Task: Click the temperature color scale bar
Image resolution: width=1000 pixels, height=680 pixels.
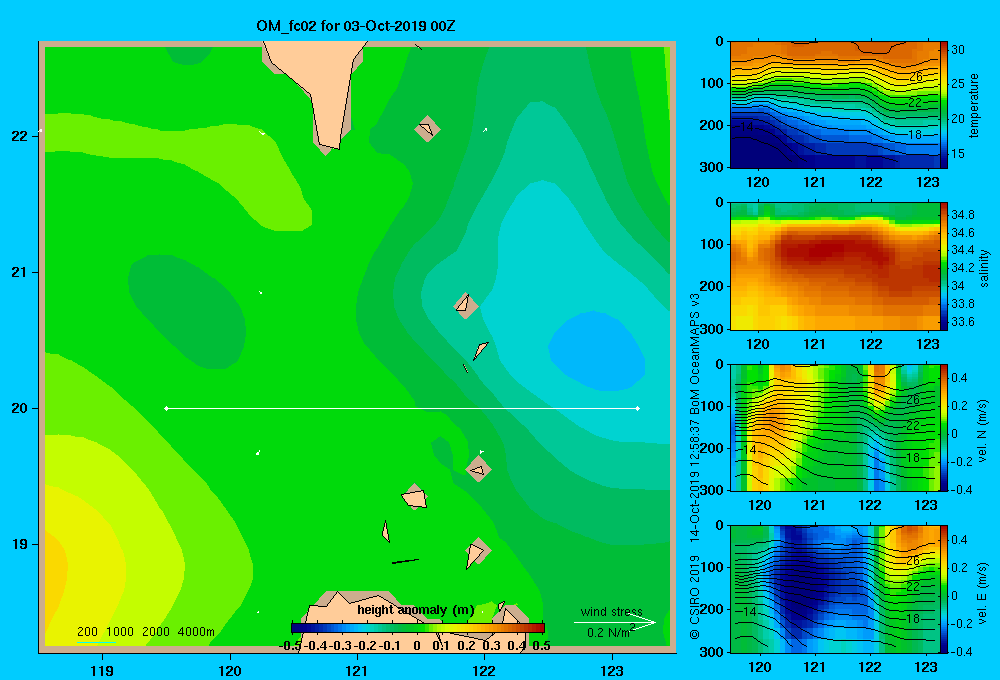Action: pyautogui.click(x=944, y=105)
